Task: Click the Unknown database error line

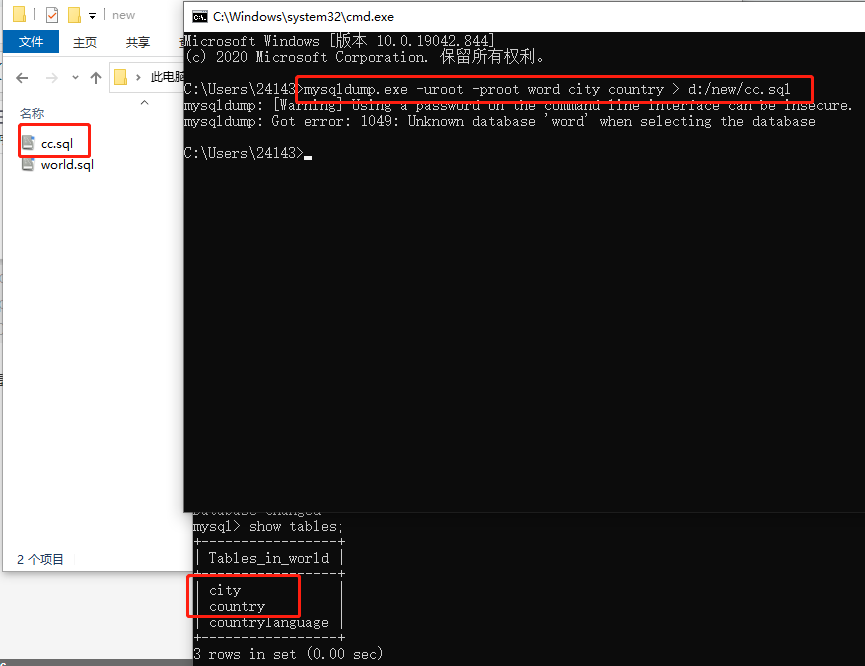Action: pyautogui.click(x=500, y=121)
